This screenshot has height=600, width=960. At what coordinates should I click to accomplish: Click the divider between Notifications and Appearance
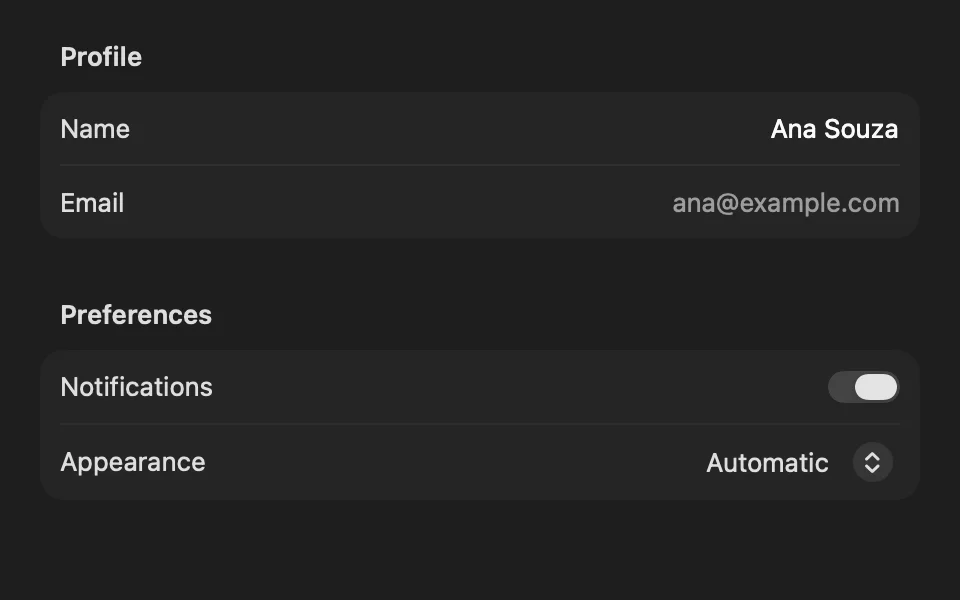click(x=480, y=424)
